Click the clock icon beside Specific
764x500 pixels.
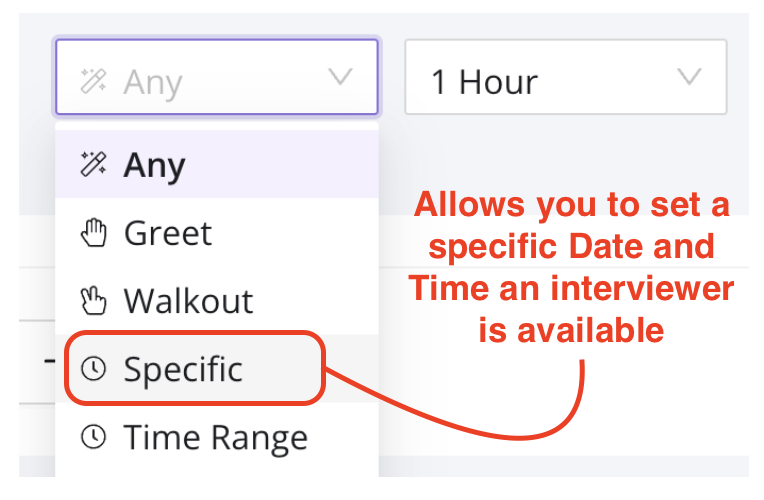(93, 369)
